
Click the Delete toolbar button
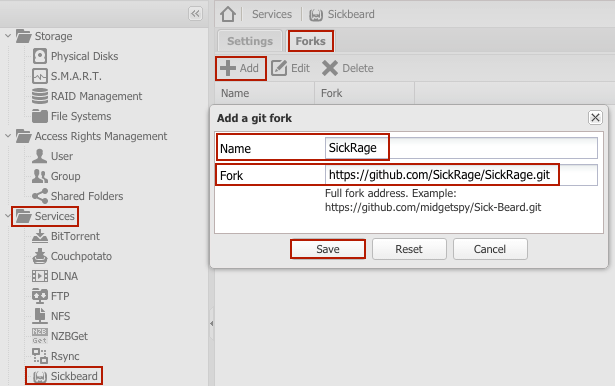coord(347,68)
